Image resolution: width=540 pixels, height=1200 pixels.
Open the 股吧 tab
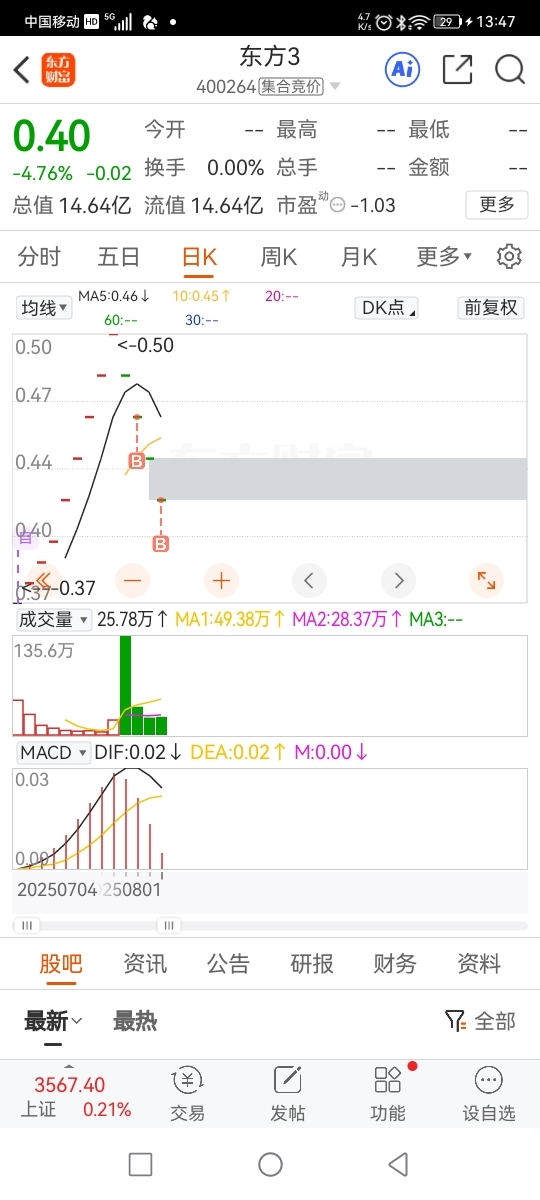click(x=61, y=964)
